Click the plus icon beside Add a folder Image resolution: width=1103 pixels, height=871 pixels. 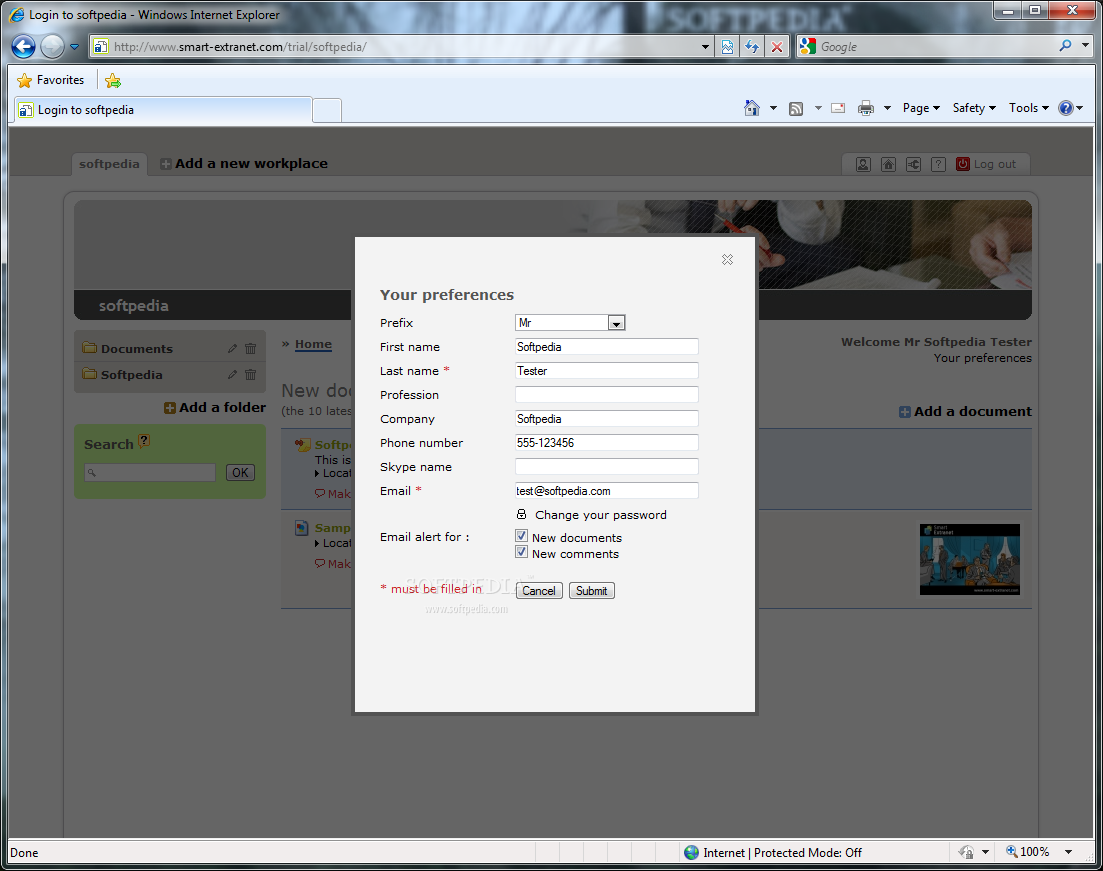pos(170,408)
